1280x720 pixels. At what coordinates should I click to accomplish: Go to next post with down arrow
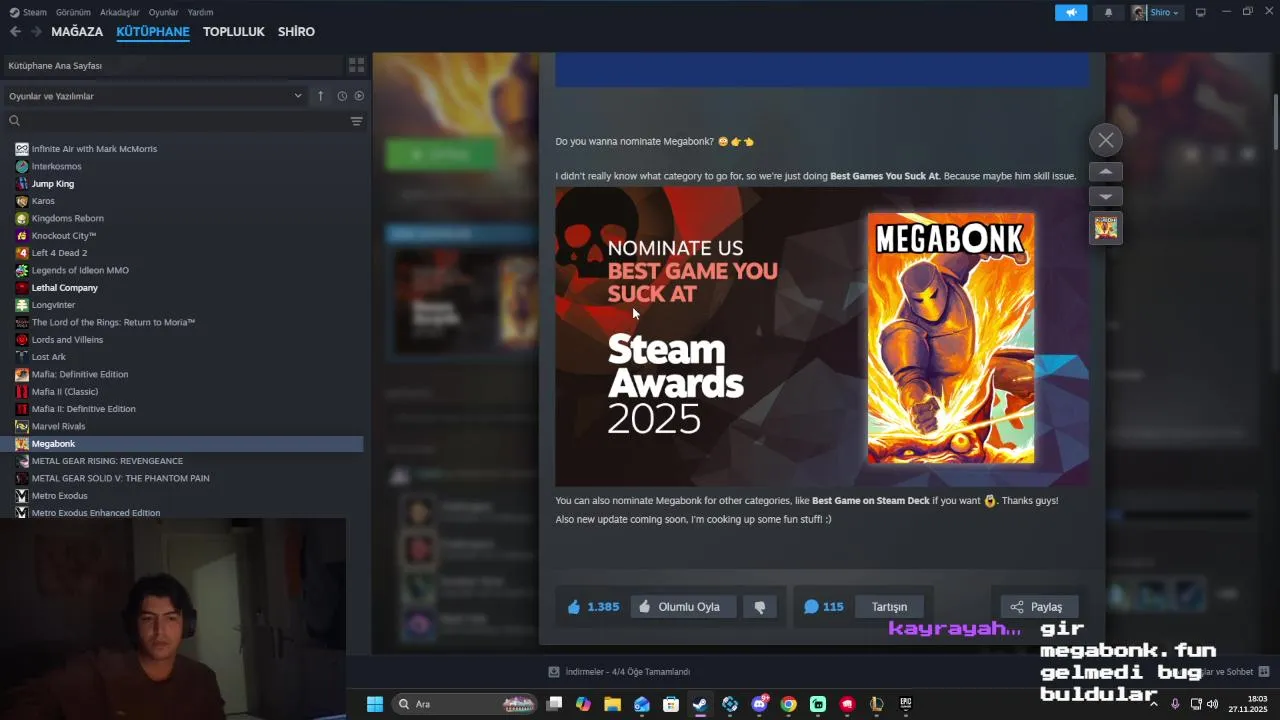(1105, 197)
